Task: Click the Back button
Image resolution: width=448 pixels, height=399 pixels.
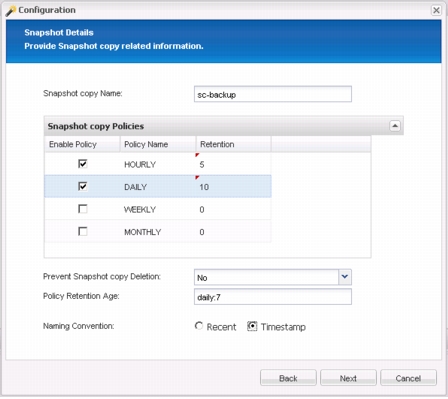Action: coord(288,378)
